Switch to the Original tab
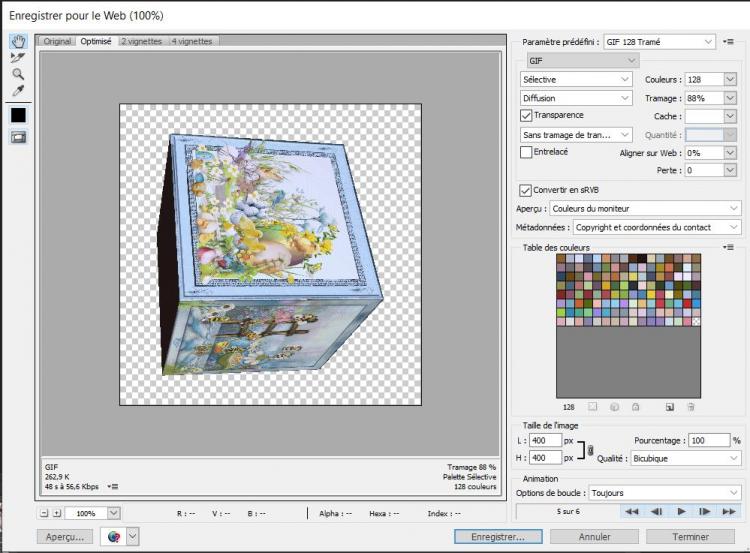The height and width of the screenshot is (553, 750). pyautogui.click(x=57, y=41)
